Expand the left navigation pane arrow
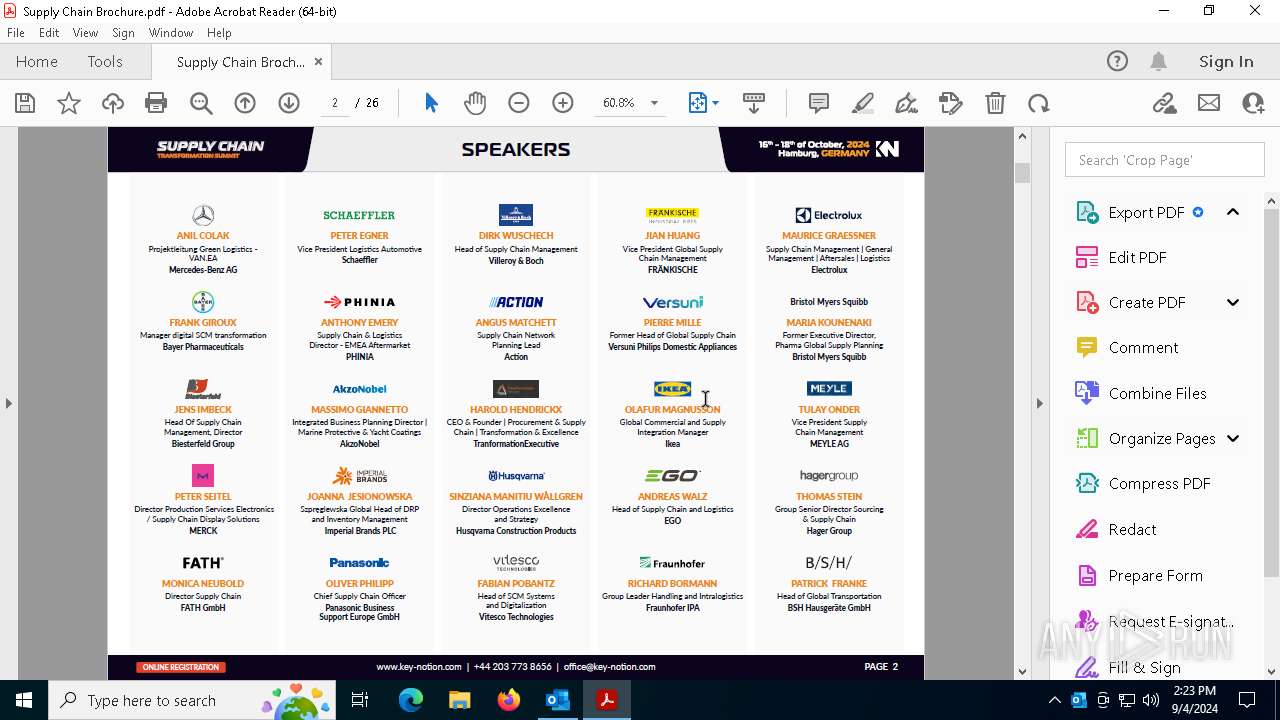 pos(8,403)
